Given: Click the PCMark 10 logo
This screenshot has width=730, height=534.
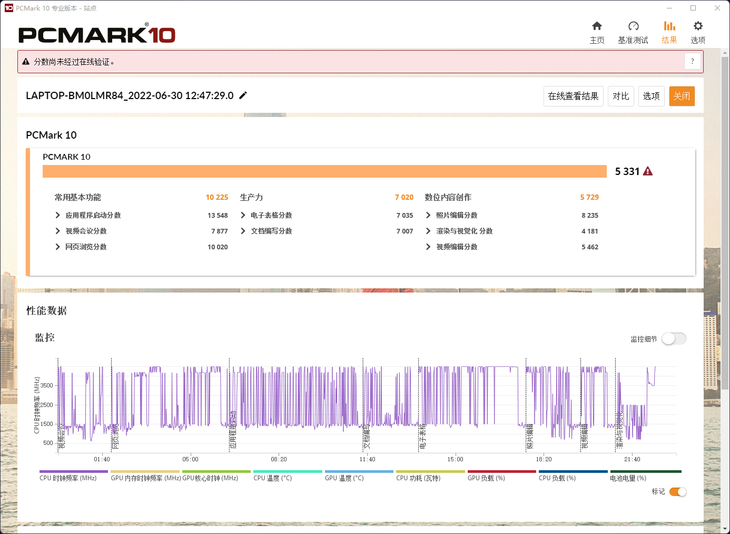Looking at the screenshot, I should click(x=97, y=34).
